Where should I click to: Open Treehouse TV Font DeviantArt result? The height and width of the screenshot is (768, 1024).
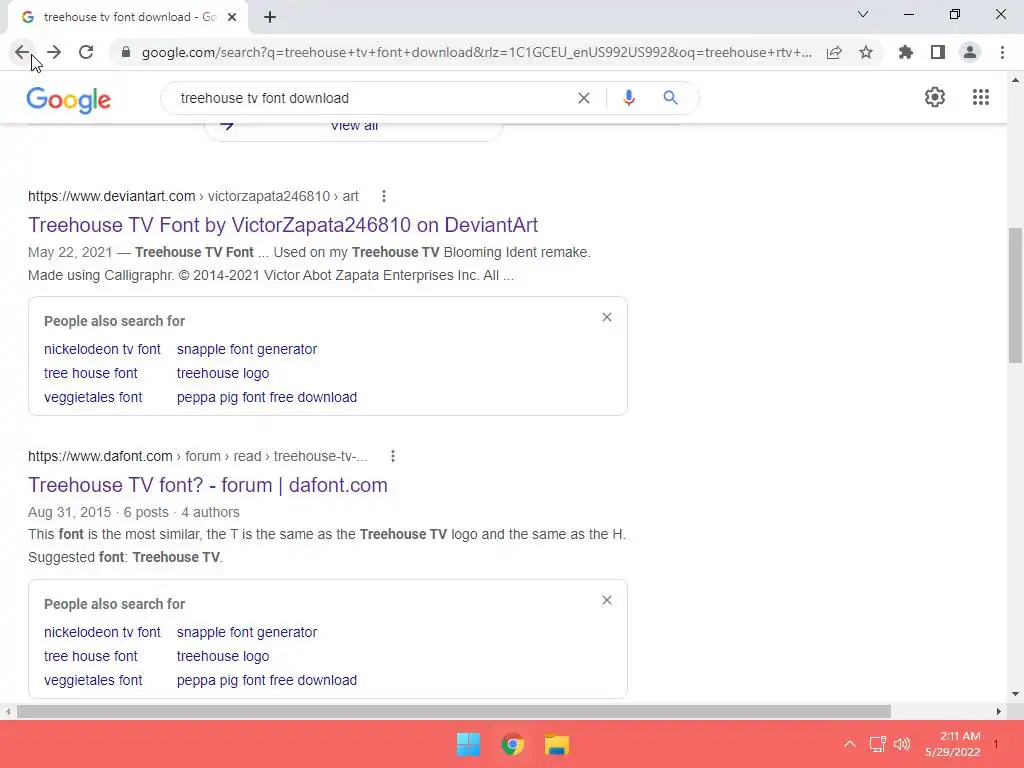click(x=283, y=225)
